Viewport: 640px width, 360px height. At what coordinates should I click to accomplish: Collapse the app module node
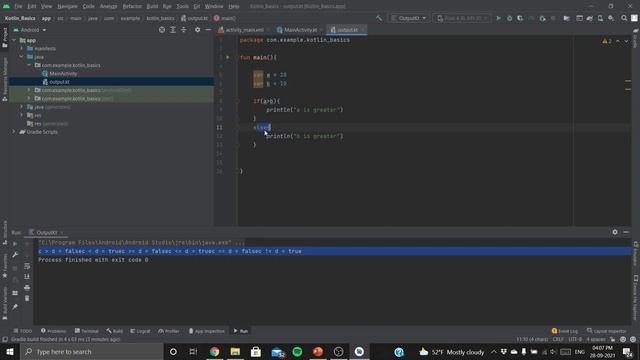pyautogui.click(x=14, y=40)
